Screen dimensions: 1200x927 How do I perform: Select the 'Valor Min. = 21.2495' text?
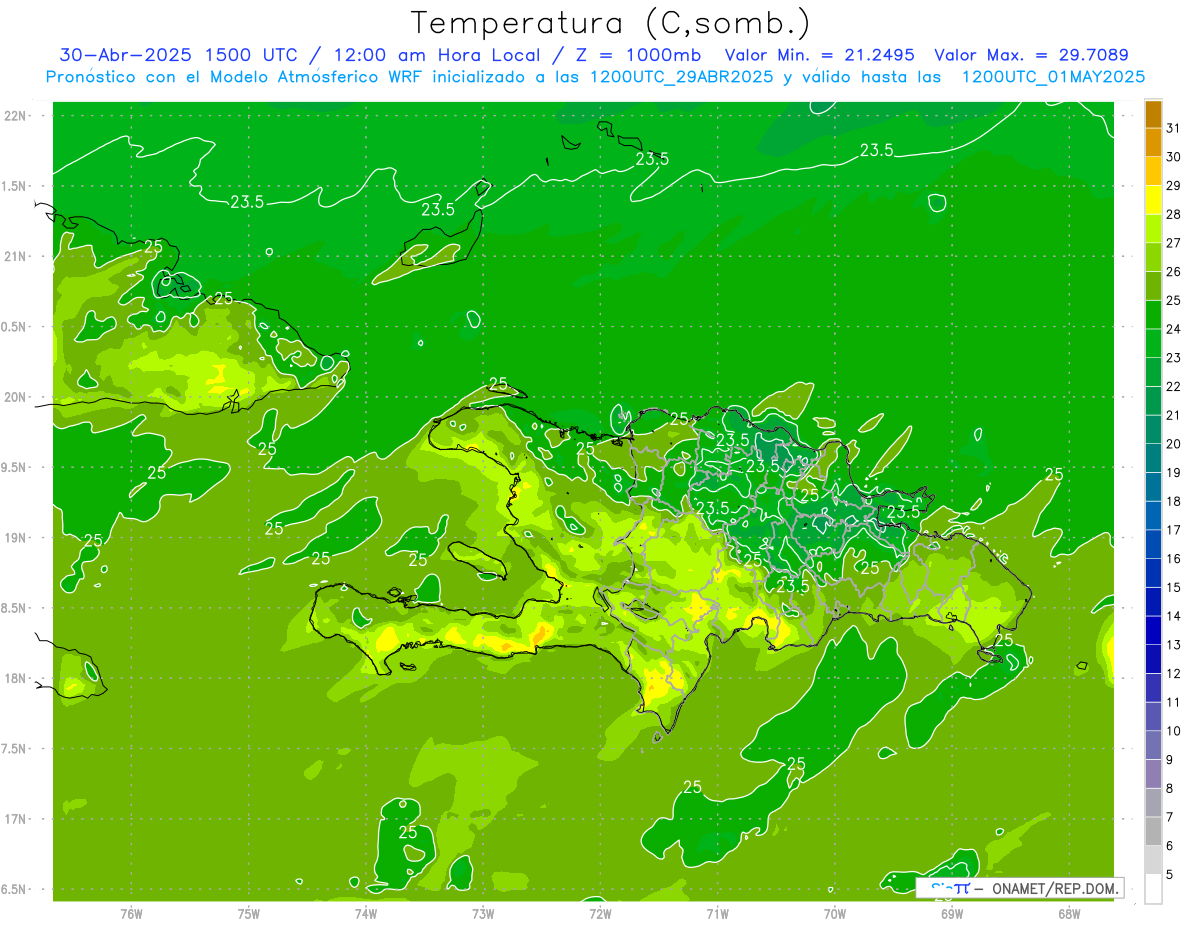click(819, 55)
